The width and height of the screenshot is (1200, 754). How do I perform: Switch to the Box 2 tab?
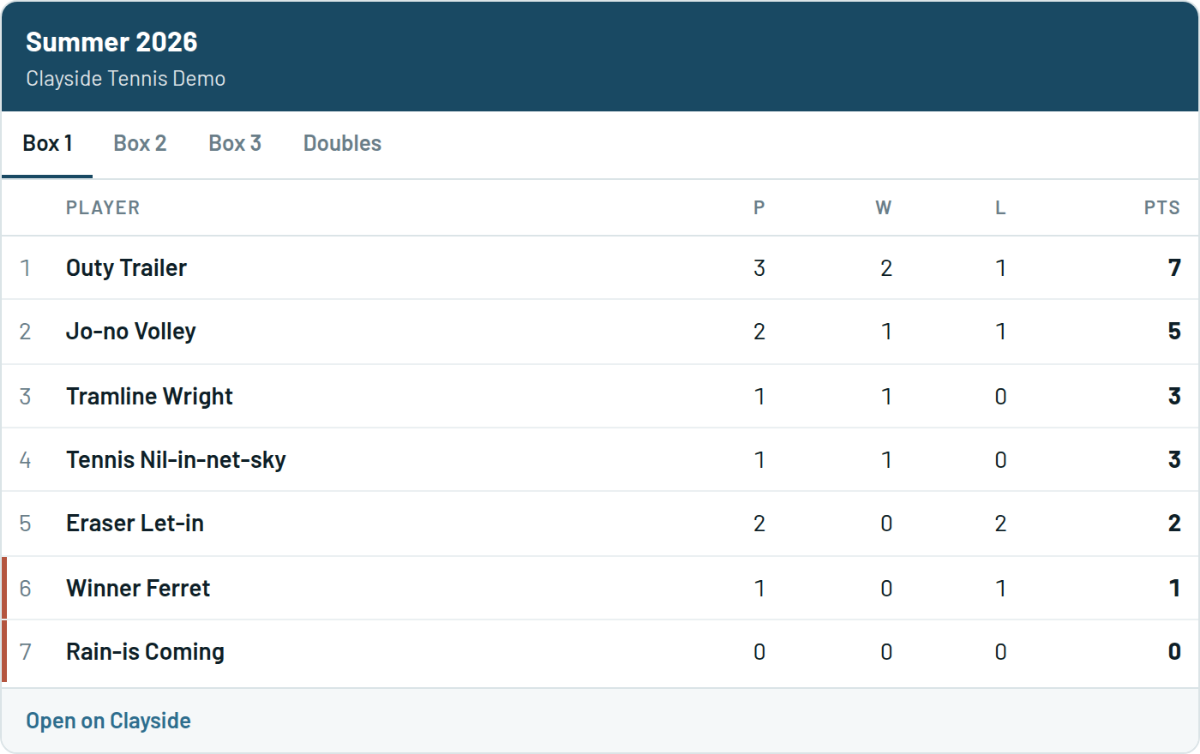(x=140, y=143)
